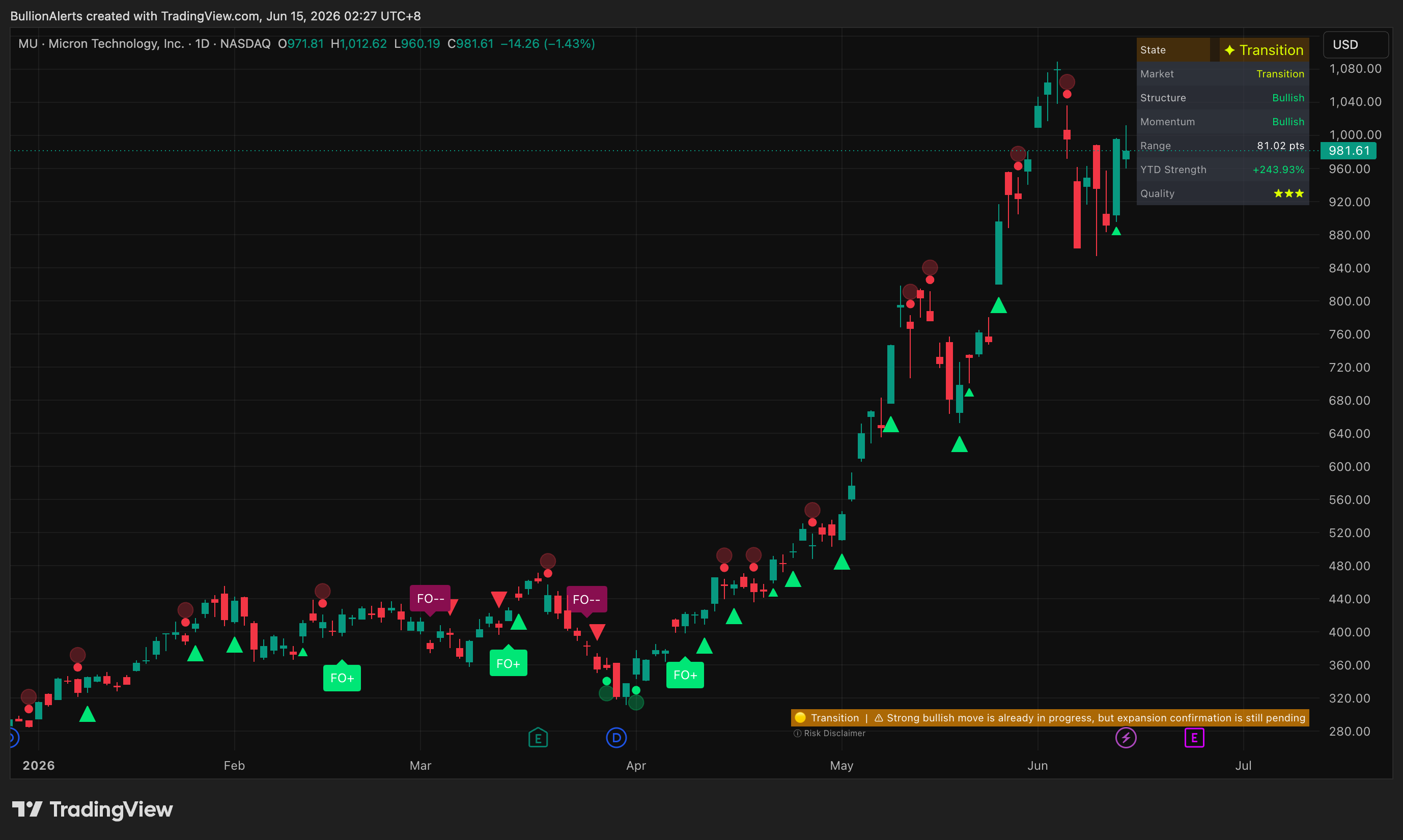1403x840 pixels.
Task: Click the MU Micron Technology symbol title
Action: click(x=101, y=44)
